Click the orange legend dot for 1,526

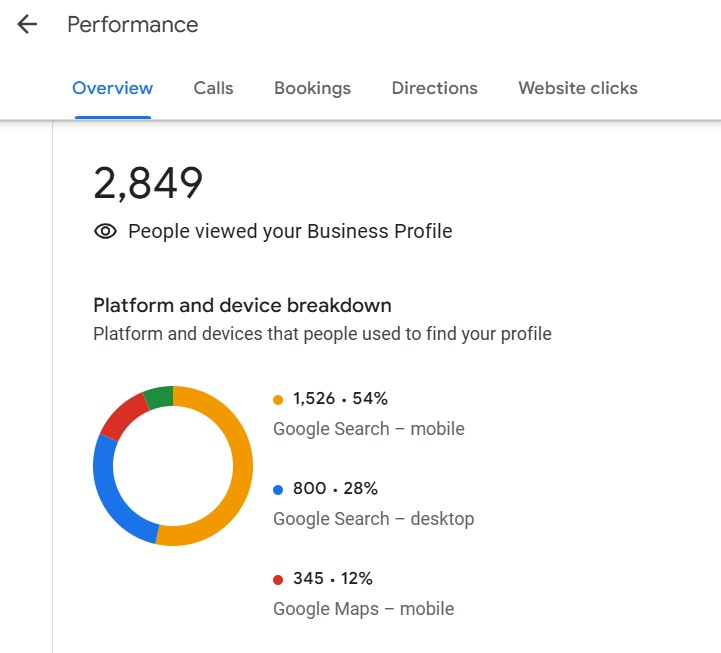click(278, 400)
